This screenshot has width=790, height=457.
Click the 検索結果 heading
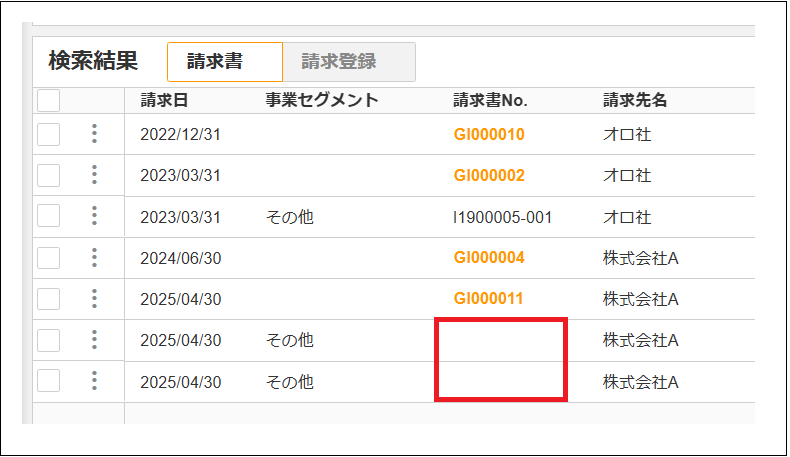(x=93, y=61)
